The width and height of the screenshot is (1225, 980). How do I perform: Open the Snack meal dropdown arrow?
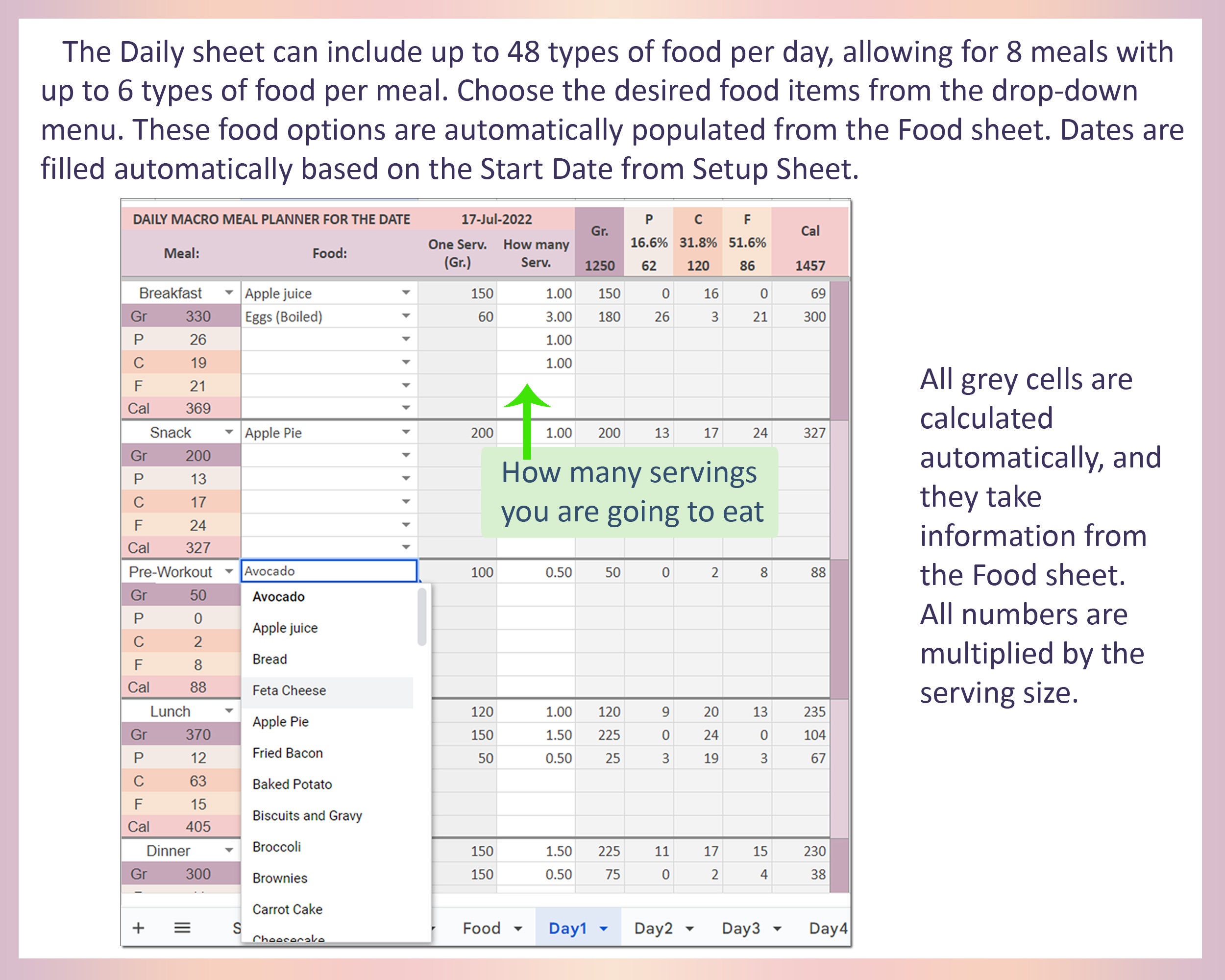229,432
